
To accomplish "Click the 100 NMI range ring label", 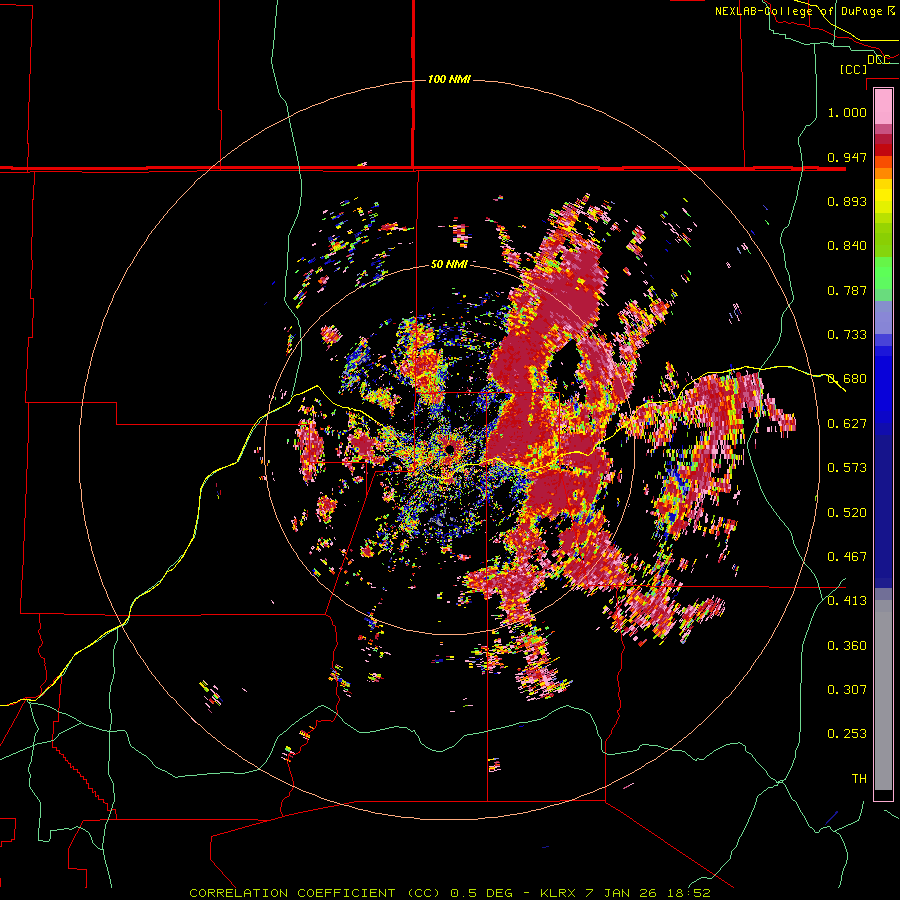I will coord(449,79).
